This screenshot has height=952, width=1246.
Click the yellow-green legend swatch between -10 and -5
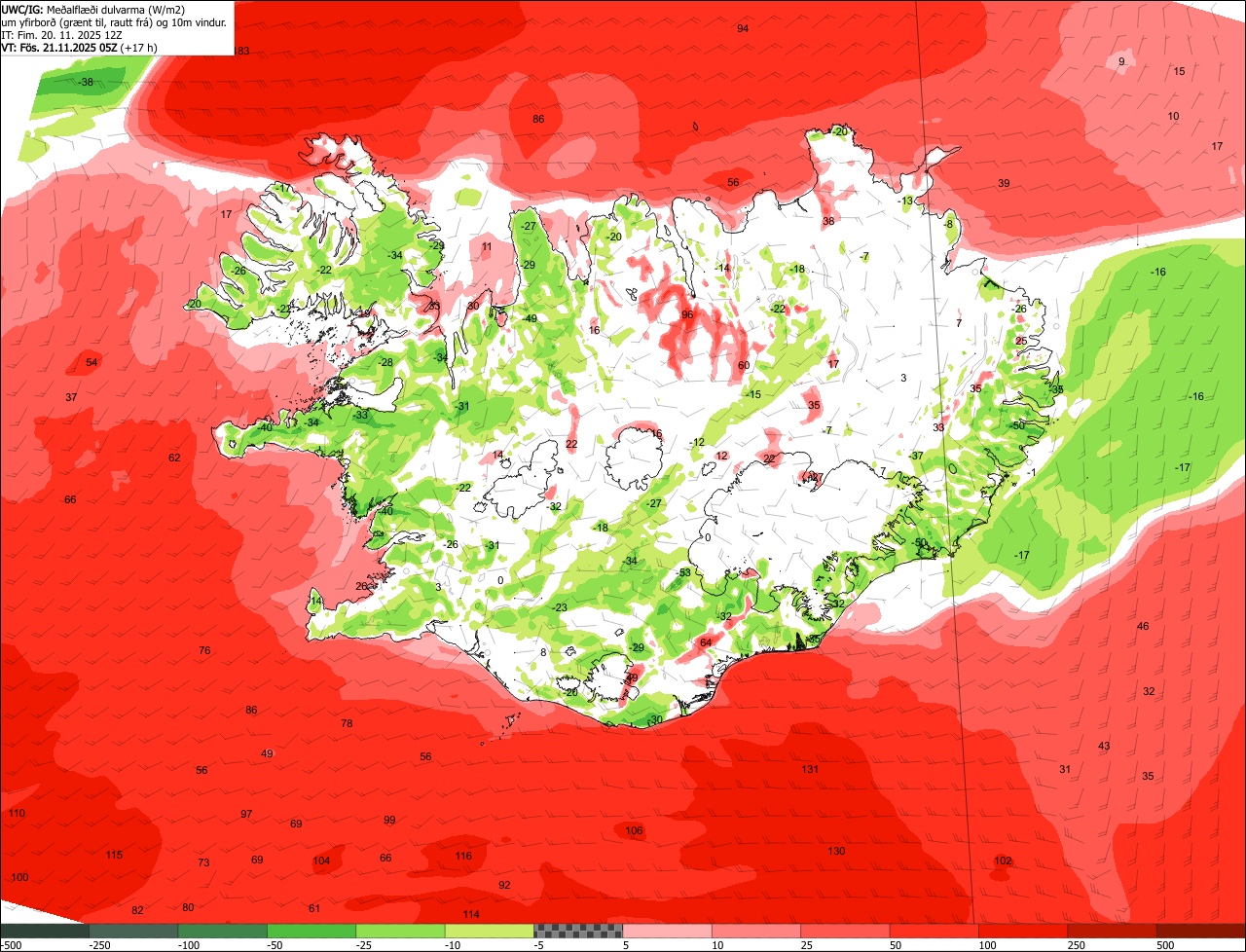[x=489, y=931]
